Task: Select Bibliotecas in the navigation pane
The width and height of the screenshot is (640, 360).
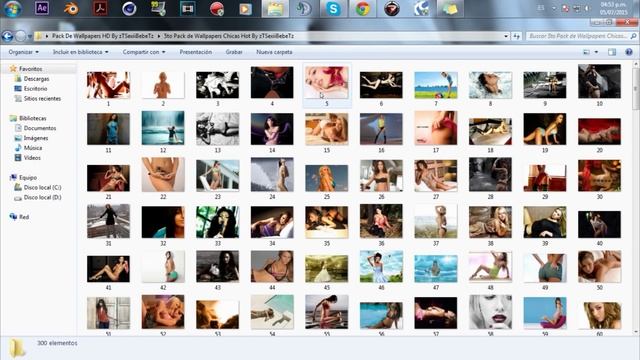Action: [x=33, y=118]
